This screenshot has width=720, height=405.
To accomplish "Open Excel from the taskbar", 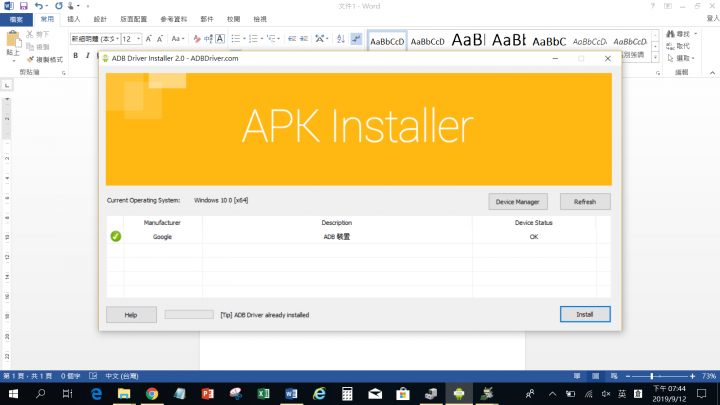I will 264,394.
